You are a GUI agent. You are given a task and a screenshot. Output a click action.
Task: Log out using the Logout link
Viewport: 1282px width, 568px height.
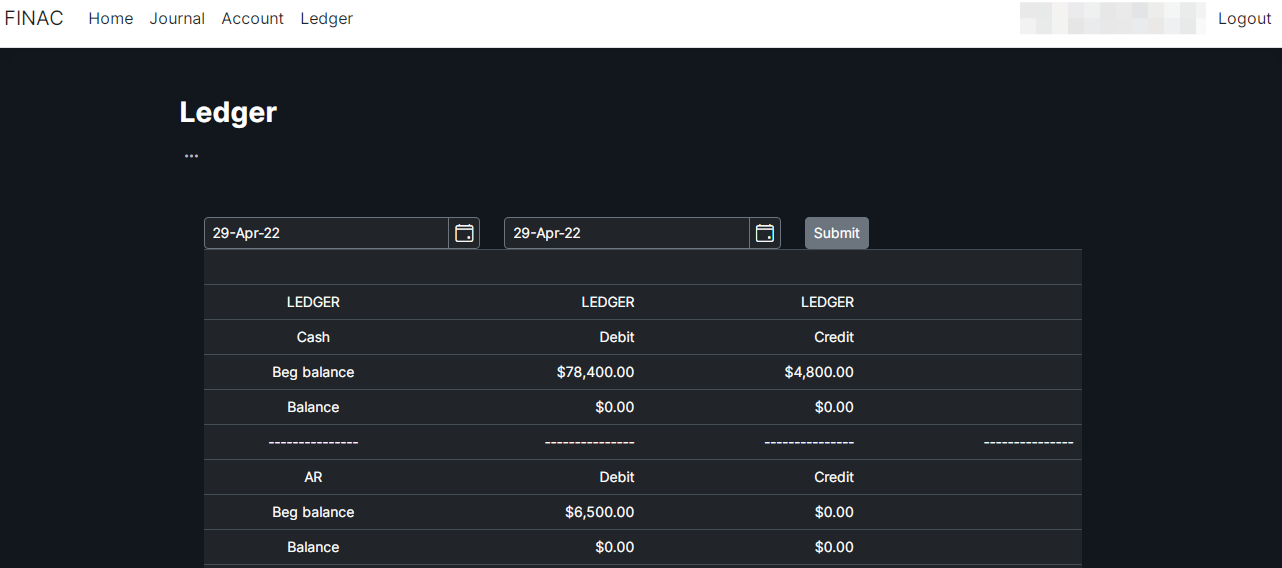[1244, 19]
